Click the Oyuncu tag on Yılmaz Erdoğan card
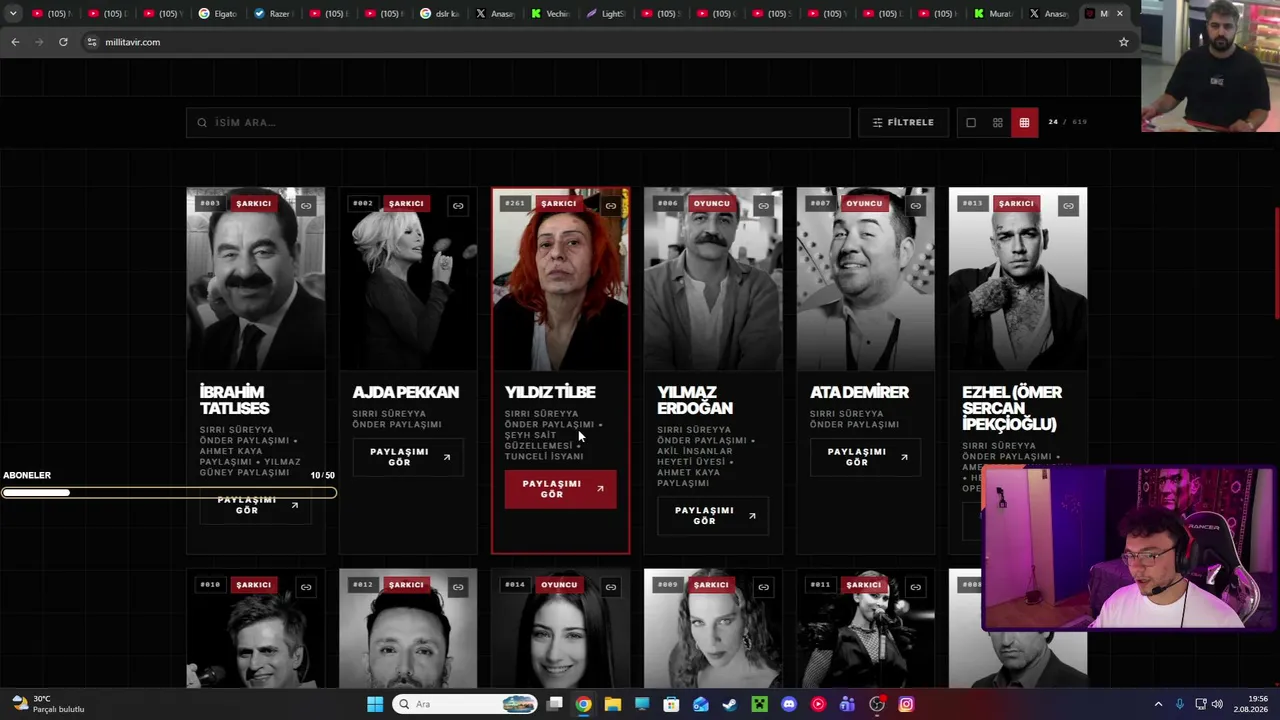Viewport: 1280px width, 720px height. [712, 204]
